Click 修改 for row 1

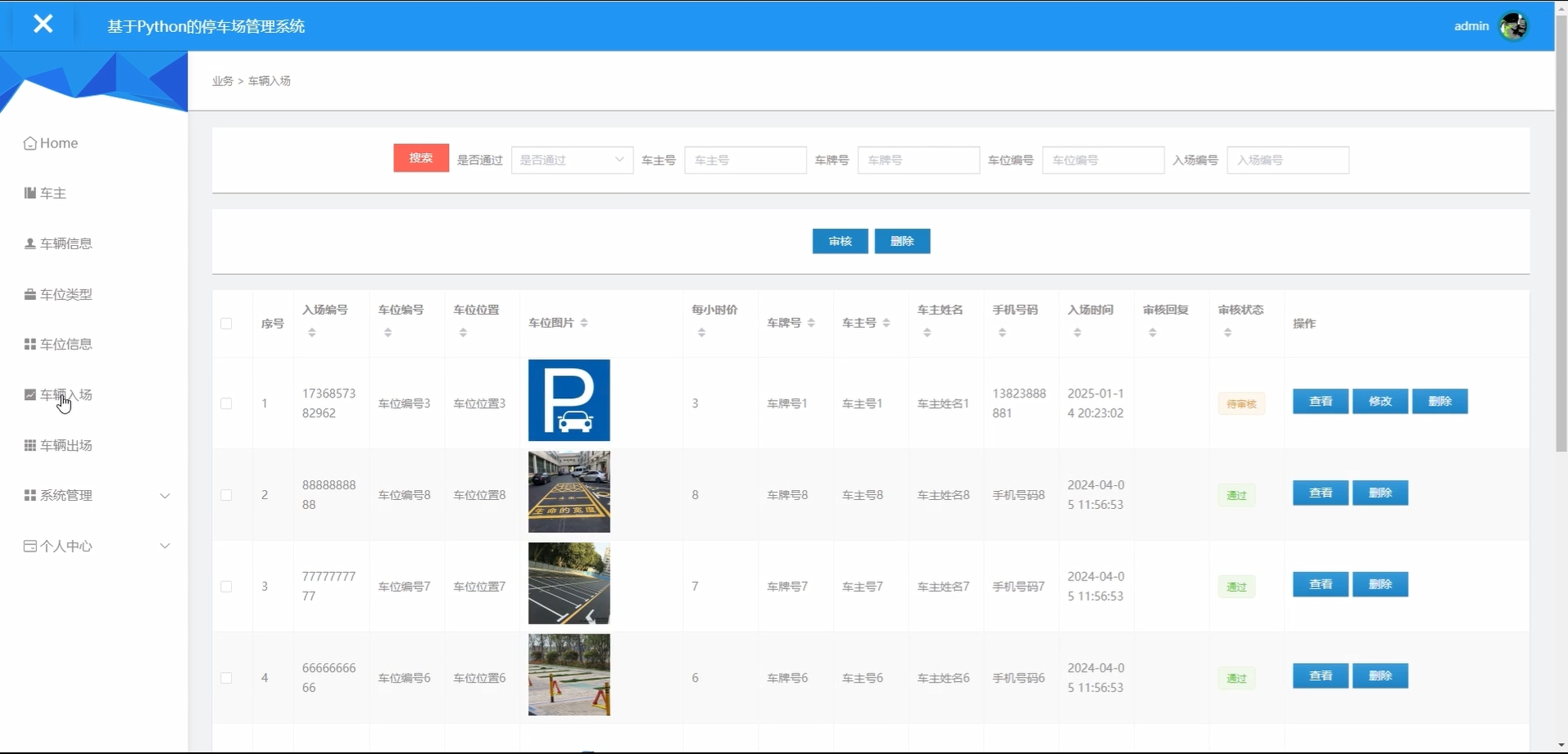[1380, 402]
